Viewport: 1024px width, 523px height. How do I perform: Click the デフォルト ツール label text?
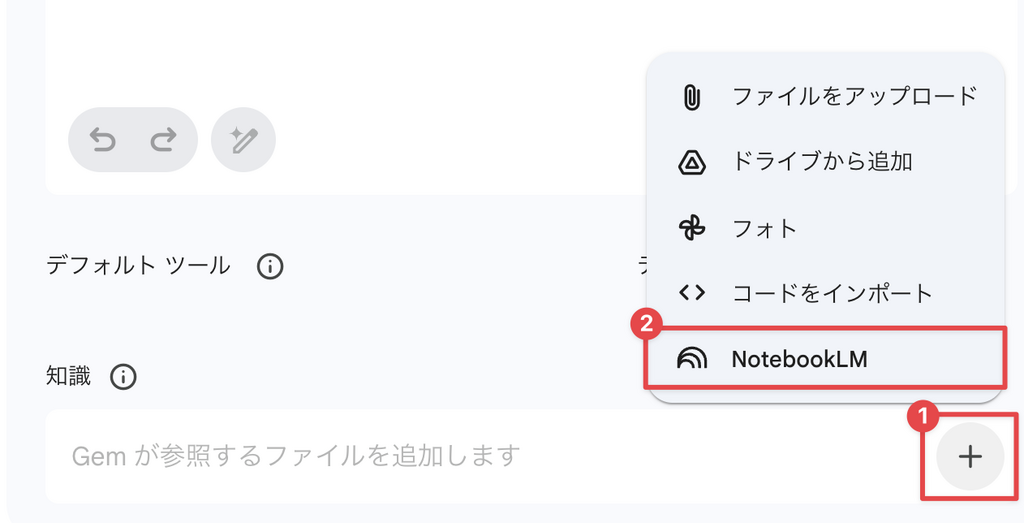138,266
